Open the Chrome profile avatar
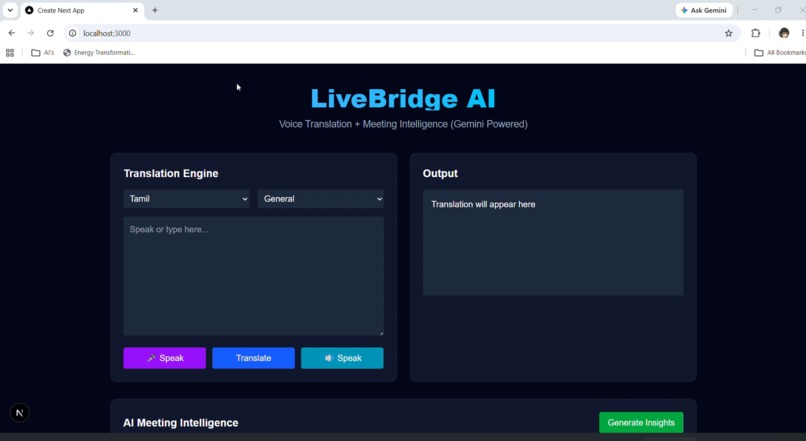 (783, 33)
